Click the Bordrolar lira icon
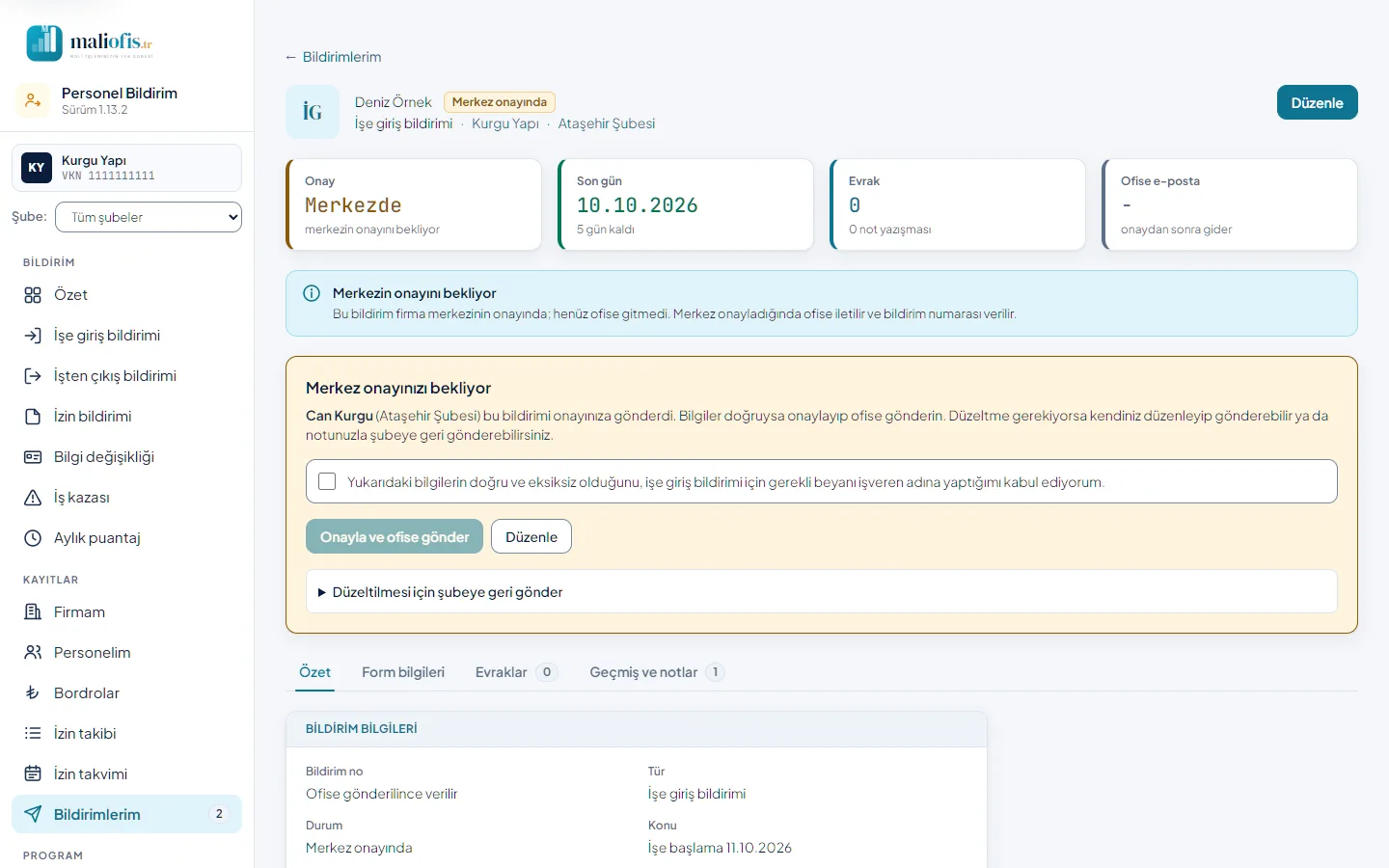 click(x=33, y=693)
